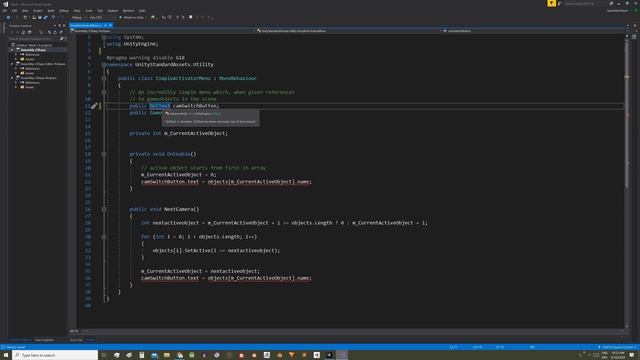Click Add to Source Control in status bar

pyautogui.click(x=617, y=347)
